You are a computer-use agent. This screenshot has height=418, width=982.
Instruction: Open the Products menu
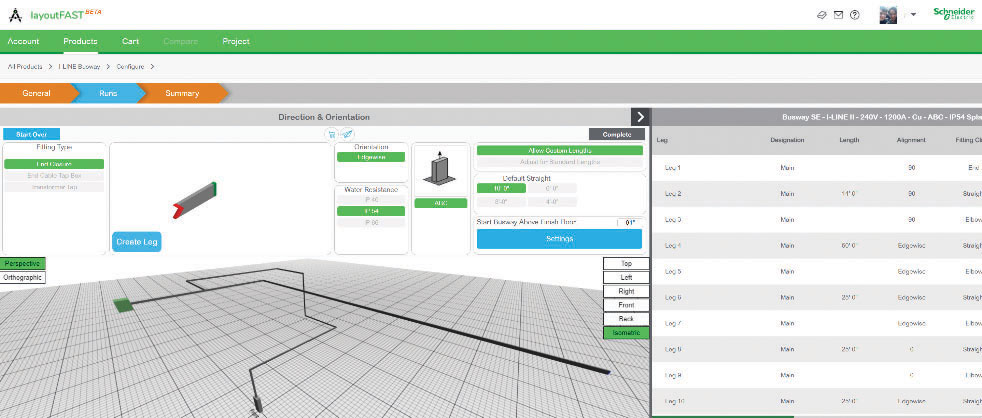80,41
